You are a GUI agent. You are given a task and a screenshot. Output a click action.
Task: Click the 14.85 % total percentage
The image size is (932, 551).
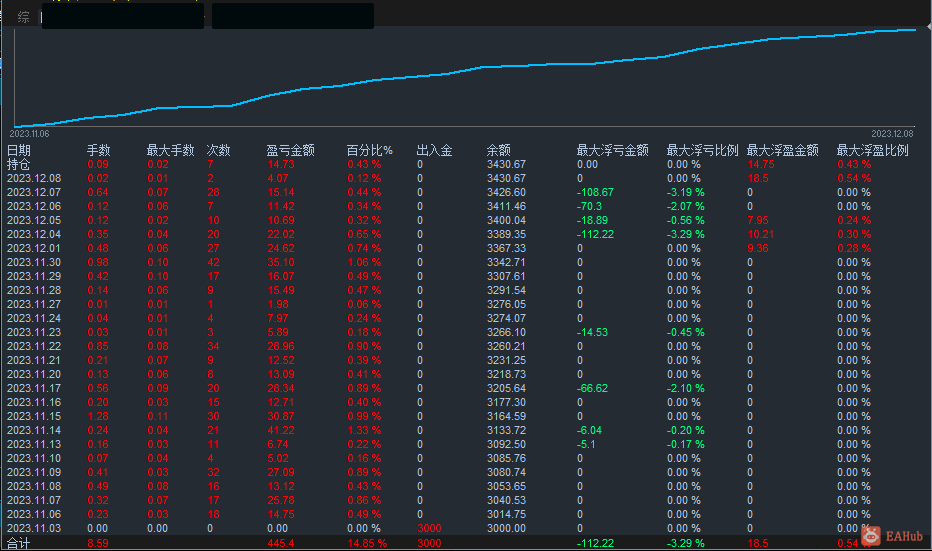point(367,543)
